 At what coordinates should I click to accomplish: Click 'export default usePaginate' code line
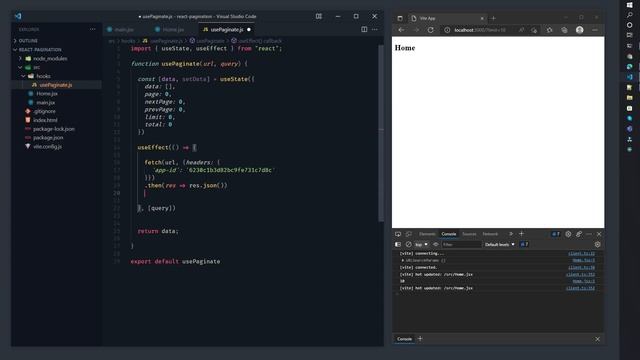[175, 262]
